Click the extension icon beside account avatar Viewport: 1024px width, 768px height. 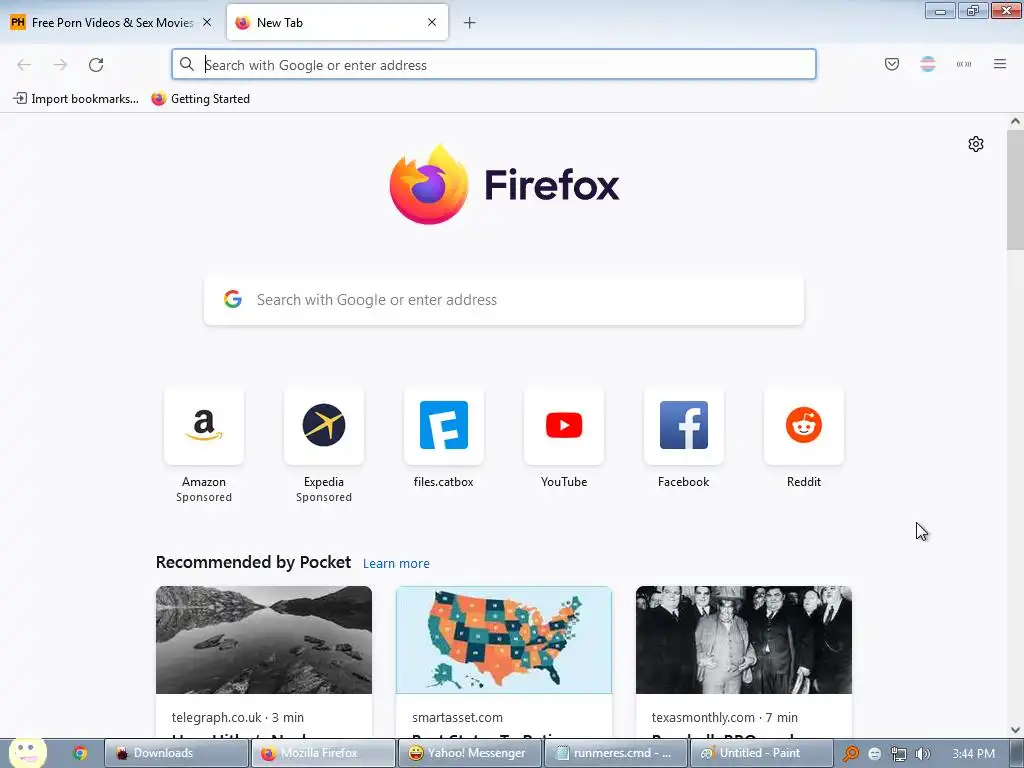[964, 64]
